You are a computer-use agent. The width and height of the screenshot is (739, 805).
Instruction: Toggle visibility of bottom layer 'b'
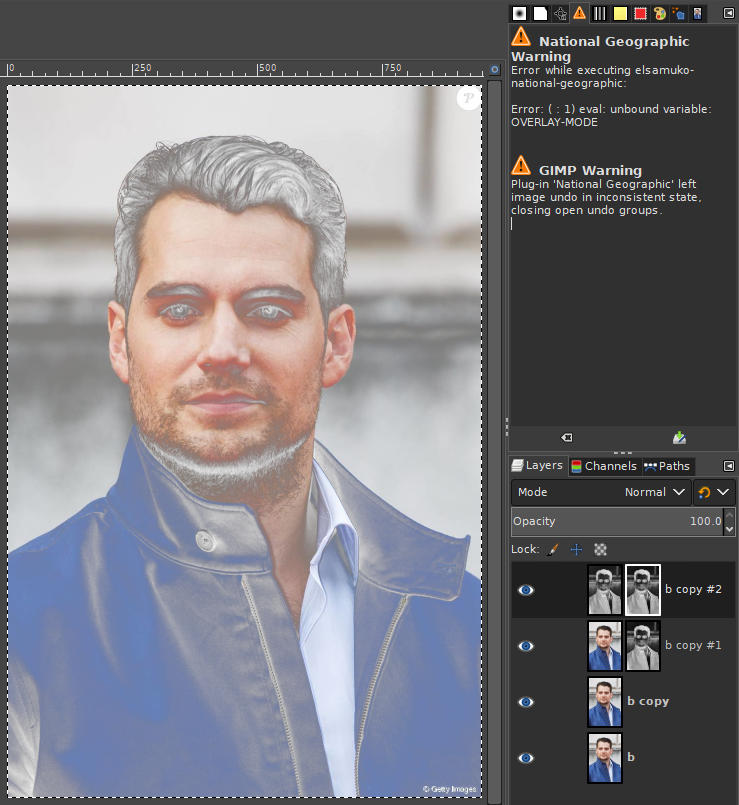526,758
